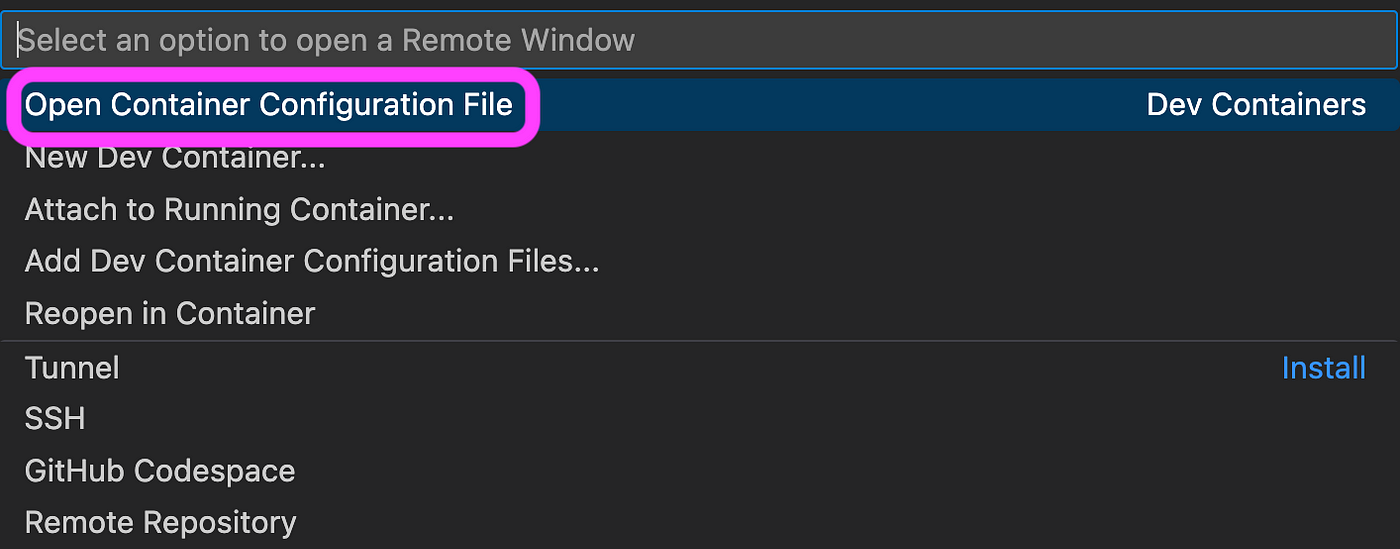Focus the Remote Window search input
This screenshot has width=1400, height=549.
[699, 40]
